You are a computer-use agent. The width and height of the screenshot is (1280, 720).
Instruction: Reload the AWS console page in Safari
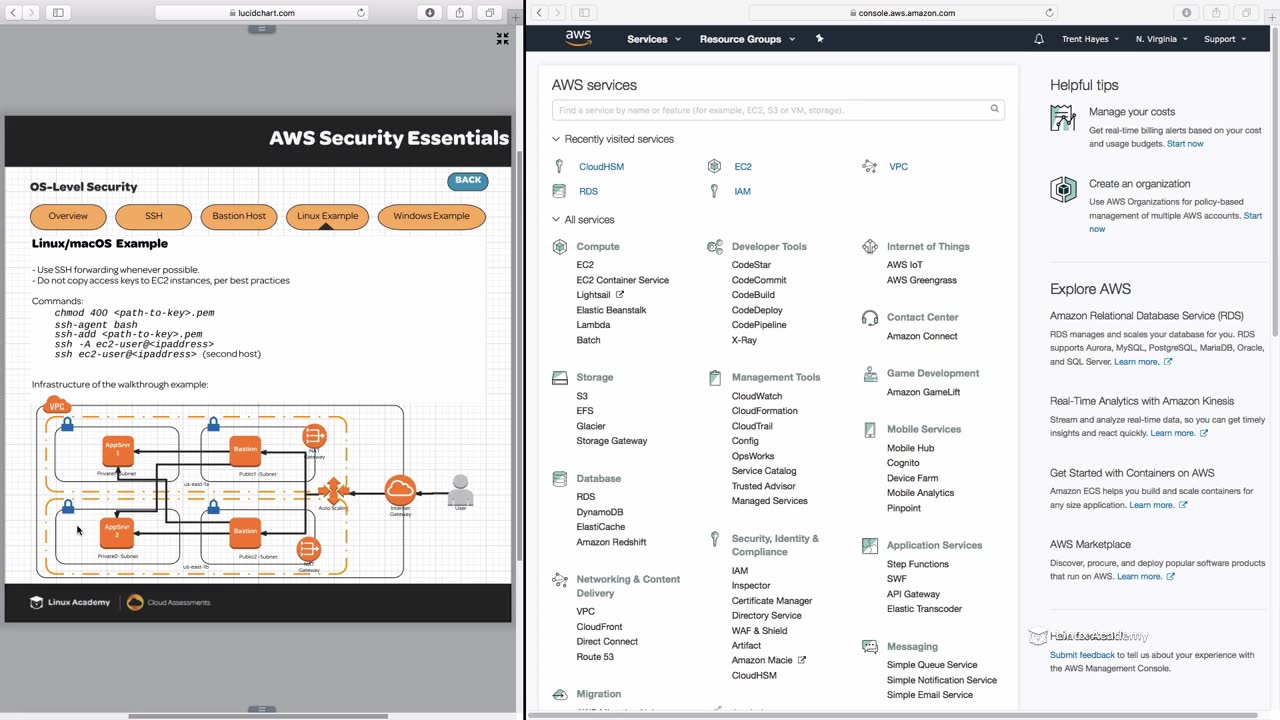tap(1049, 13)
